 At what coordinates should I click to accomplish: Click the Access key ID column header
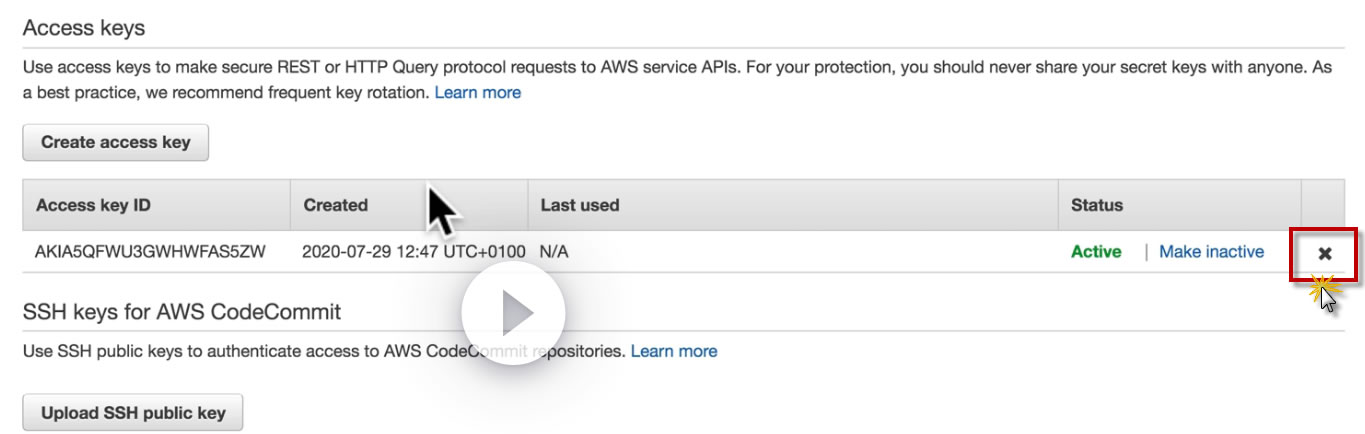93,205
